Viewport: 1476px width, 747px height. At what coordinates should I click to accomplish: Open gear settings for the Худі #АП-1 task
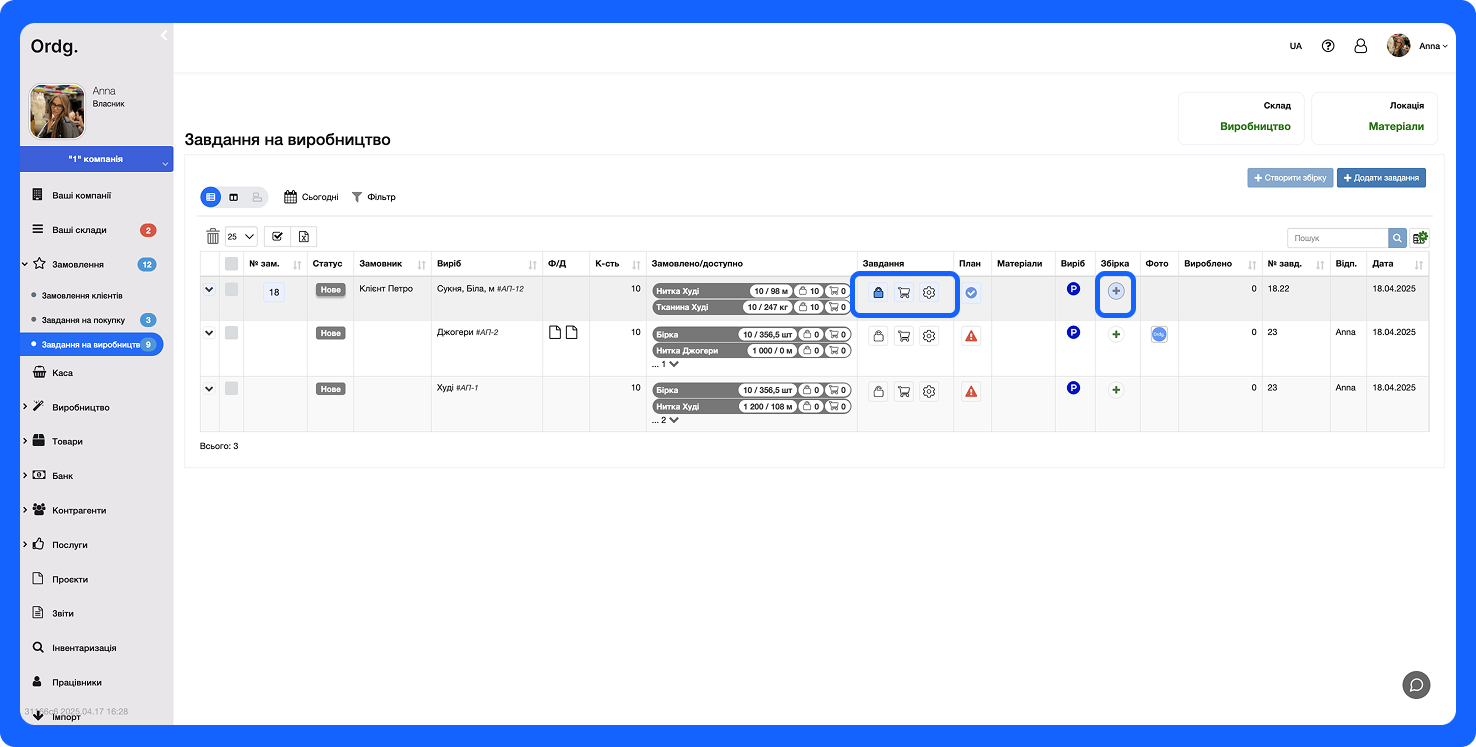point(929,392)
